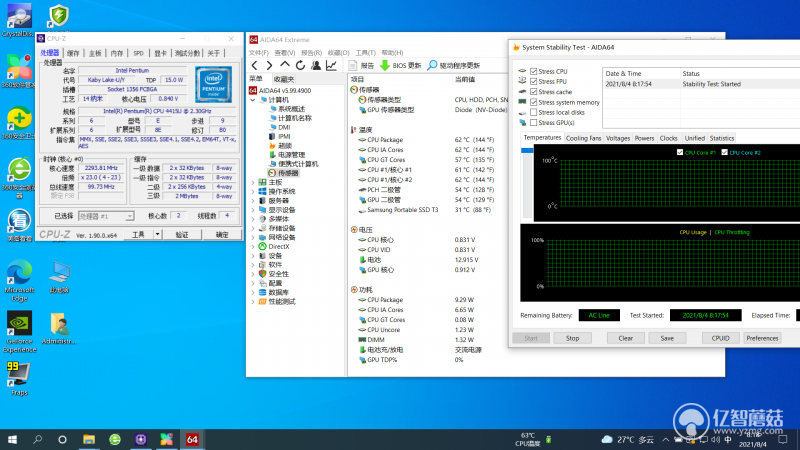Expand the 存储设备 tree node

point(253,228)
